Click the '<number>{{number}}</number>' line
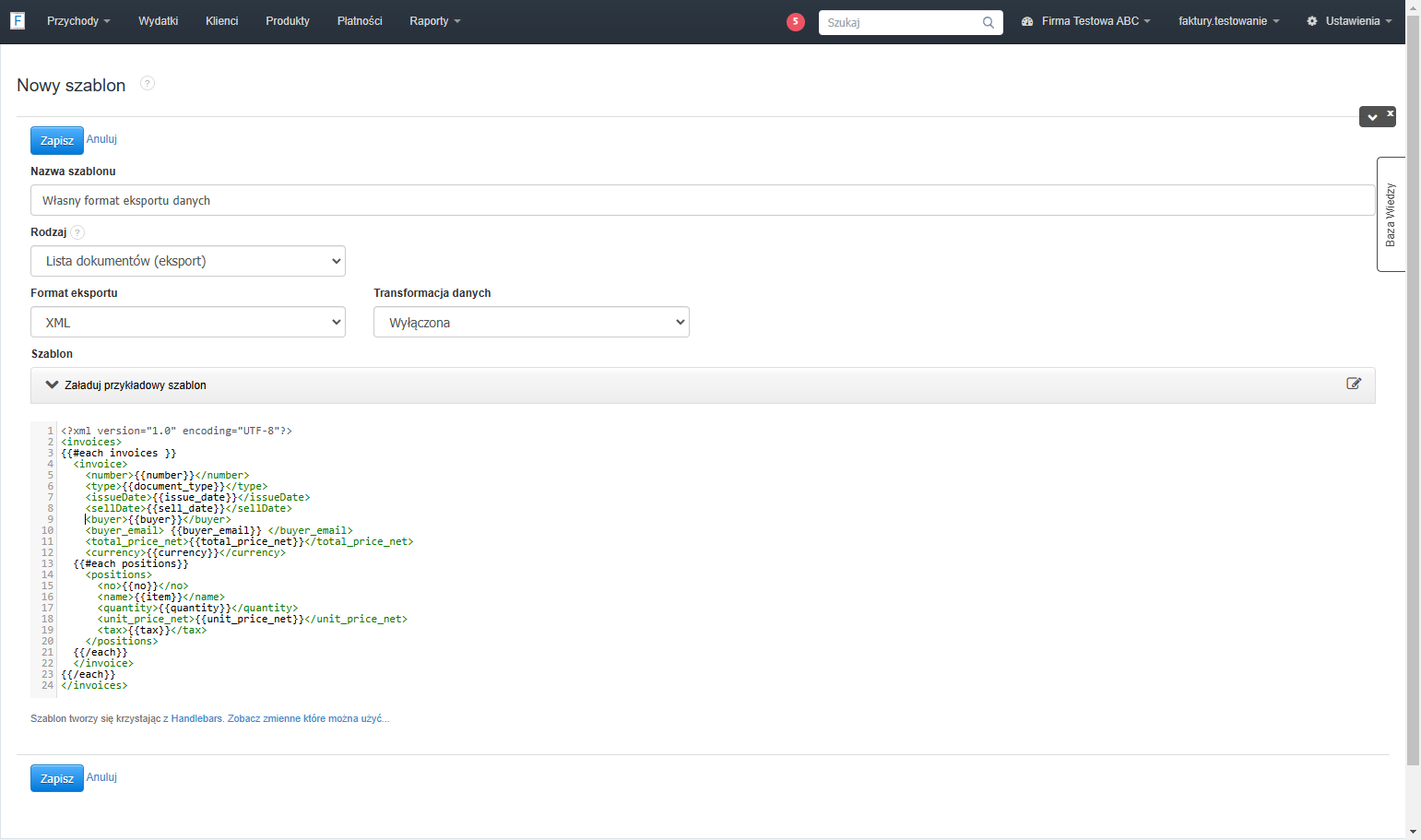The height and width of the screenshot is (840, 1421). pyautogui.click(x=168, y=475)
